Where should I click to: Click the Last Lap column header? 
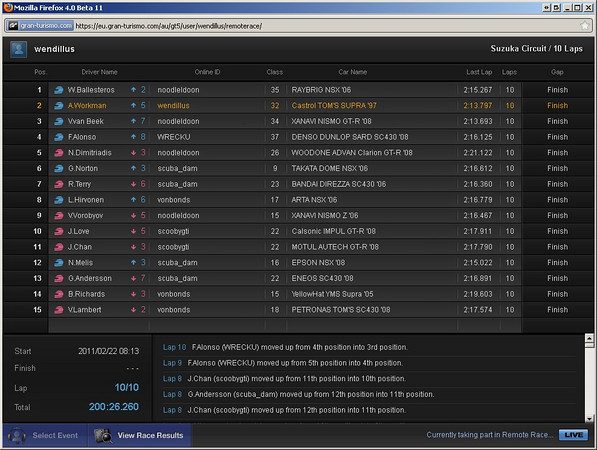point(479,72)
